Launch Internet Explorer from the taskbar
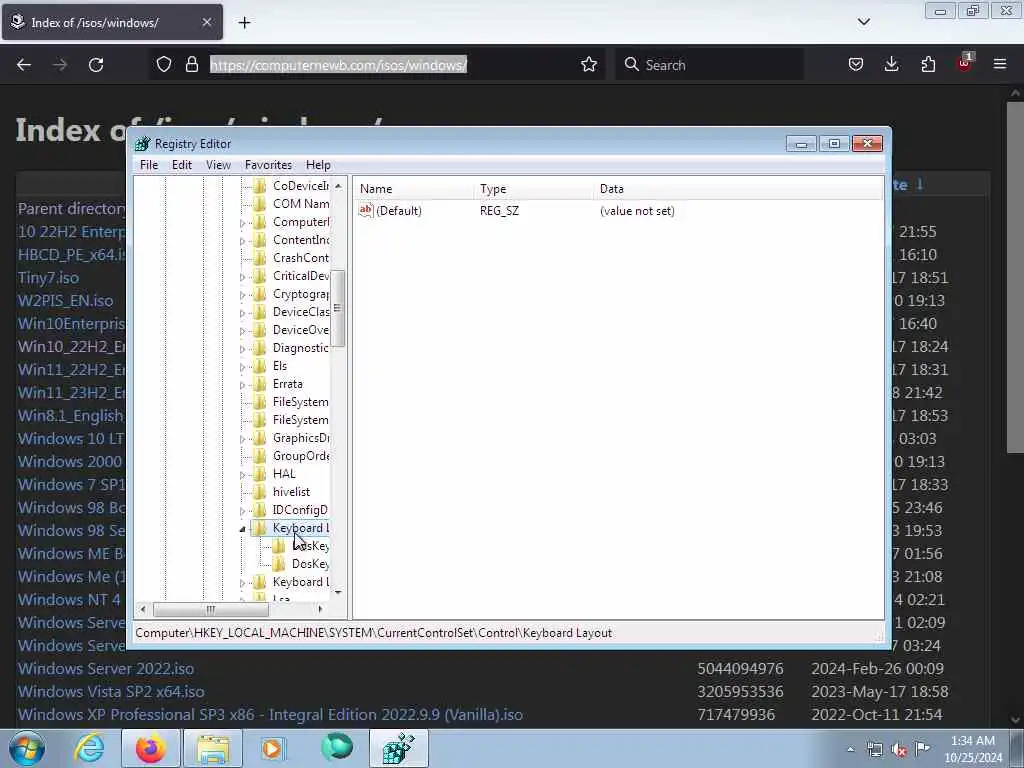 [x=89, y=748]
